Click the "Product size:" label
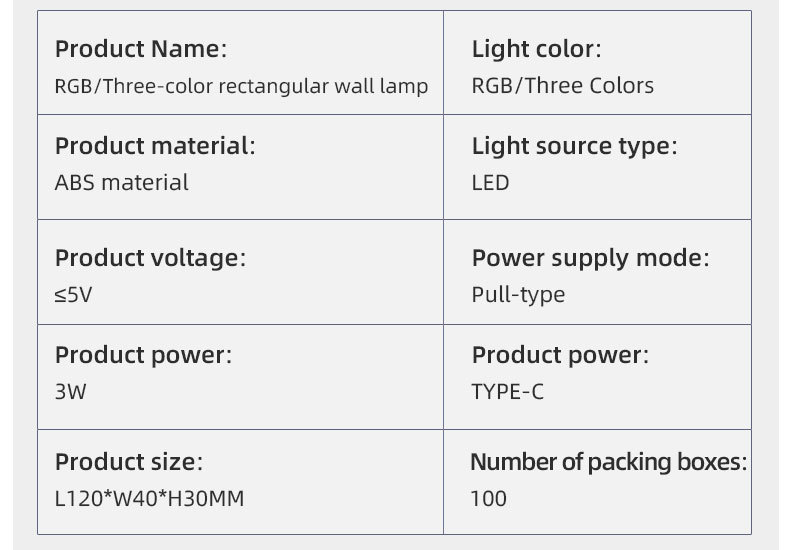The height and width of the screenshot is (550, 790). click(x=129, y=462)
